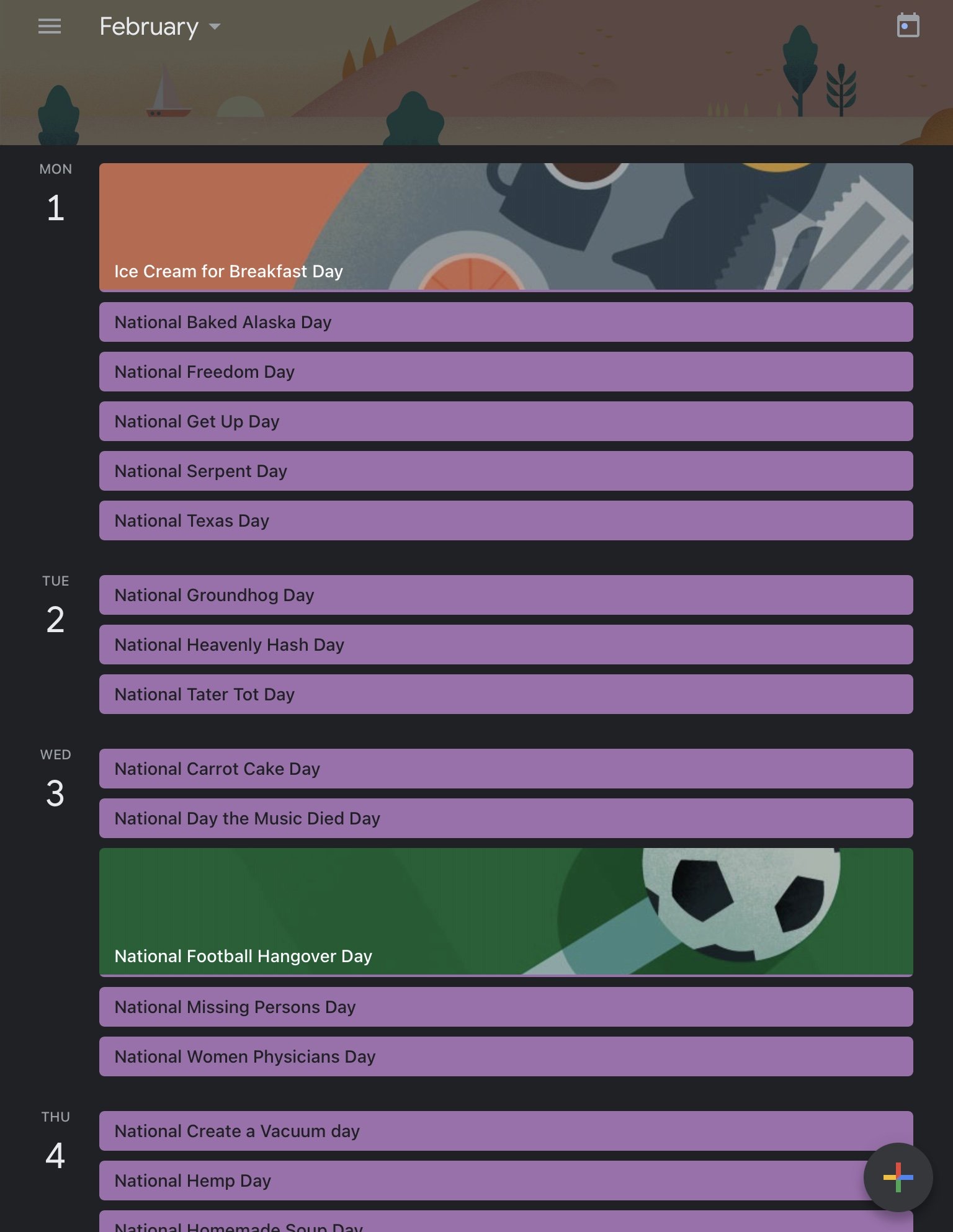This screenshot has width=953, height=1232.
Task: Expand the February month dropdown arrow
Action: (215, 27)
